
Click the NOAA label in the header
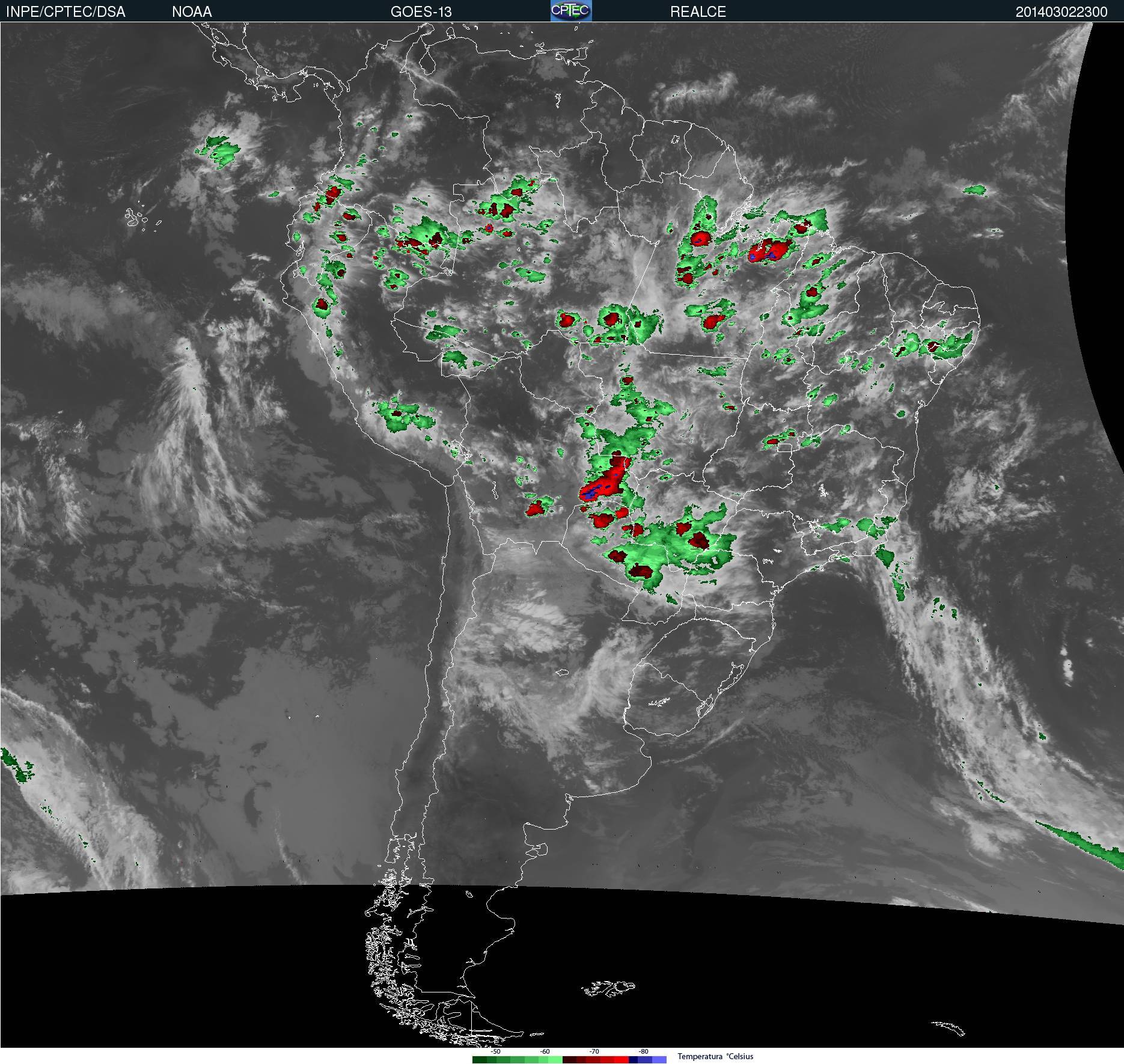click(192, 12)
